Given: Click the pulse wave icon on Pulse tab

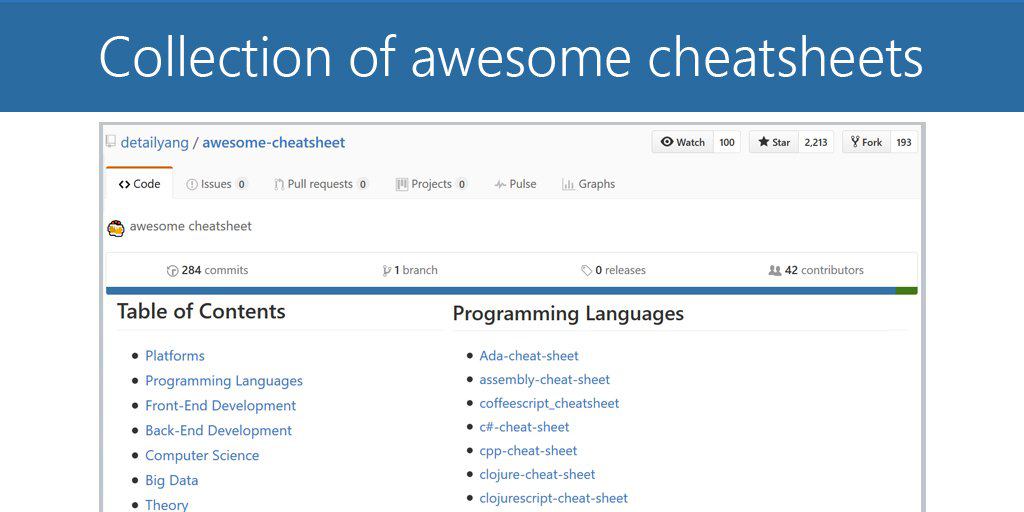Looking at the screenshot, I should click(500, 185).
